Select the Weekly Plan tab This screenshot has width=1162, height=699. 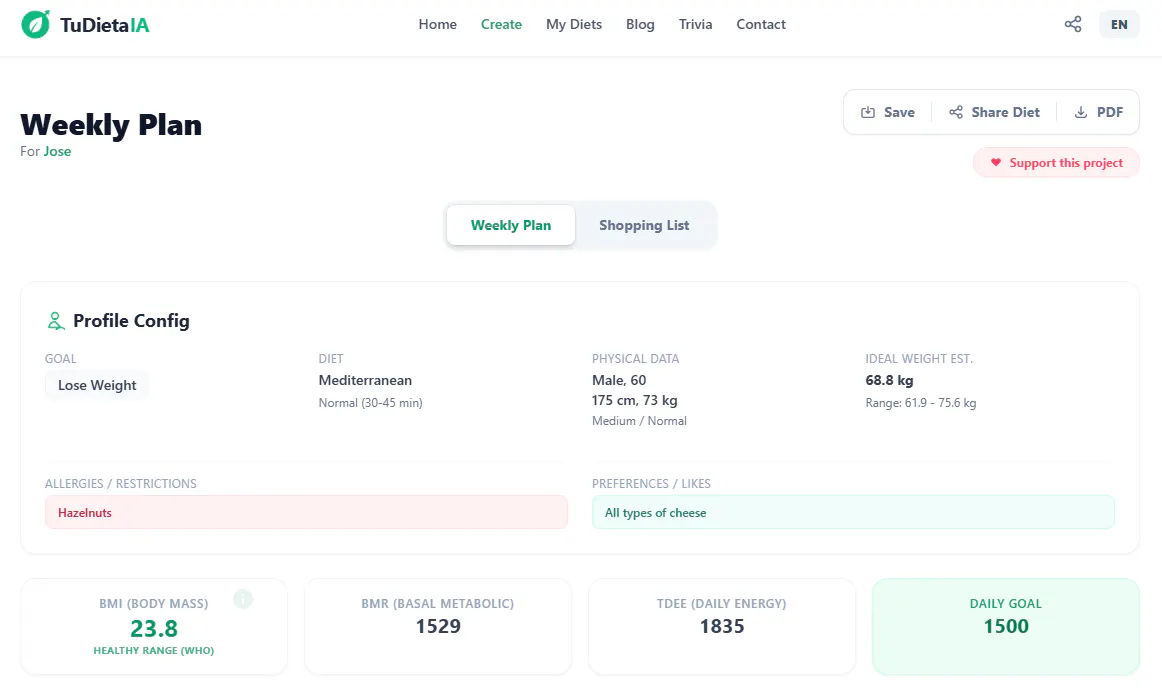point(511,225)
